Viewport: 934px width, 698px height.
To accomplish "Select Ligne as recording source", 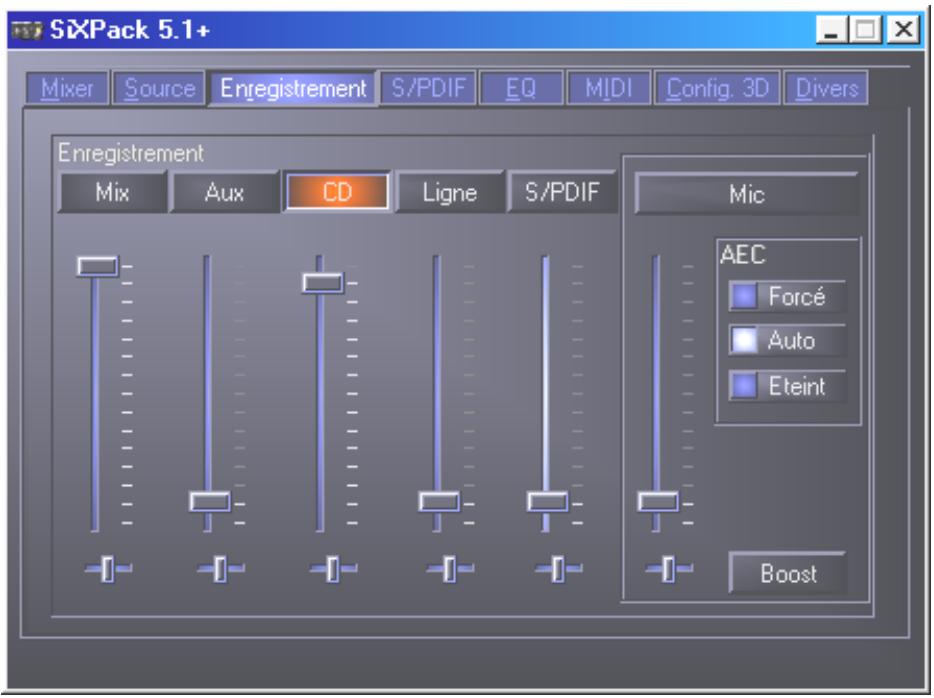I will (449, 192).
